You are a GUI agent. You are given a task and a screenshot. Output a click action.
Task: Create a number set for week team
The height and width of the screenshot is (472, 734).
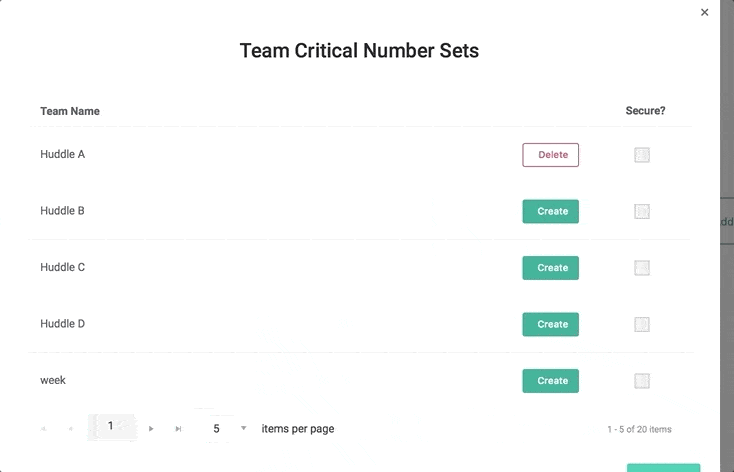coord(550,381)
